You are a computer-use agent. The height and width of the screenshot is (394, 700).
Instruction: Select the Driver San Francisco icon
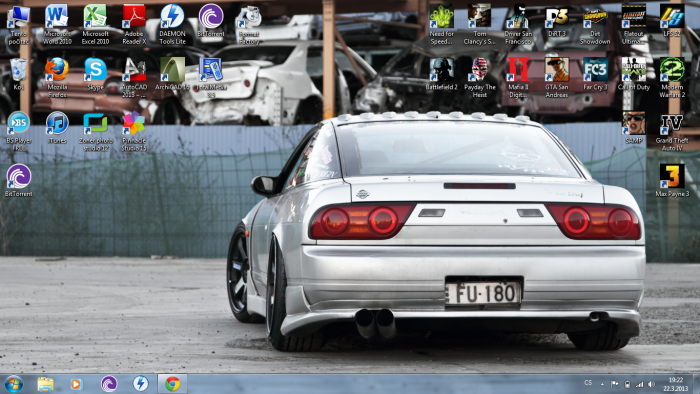point(518,25)
